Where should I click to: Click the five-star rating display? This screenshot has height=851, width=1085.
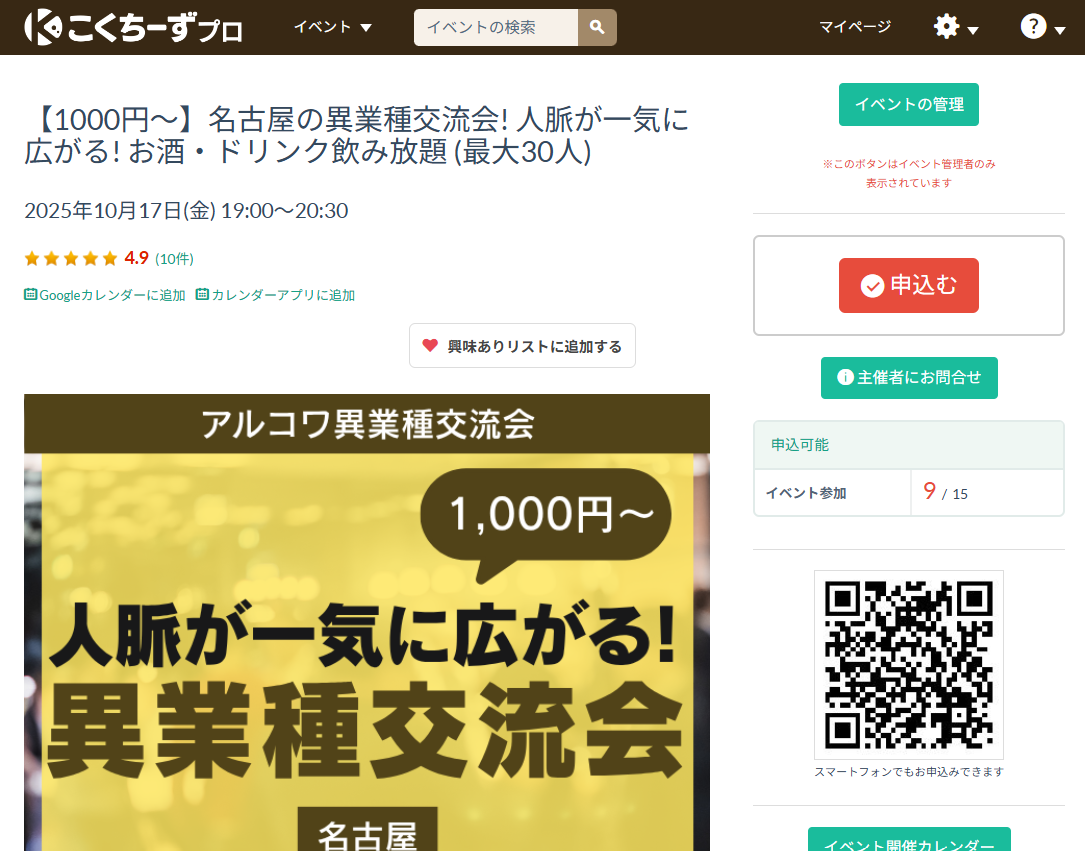tap(71, 259)
